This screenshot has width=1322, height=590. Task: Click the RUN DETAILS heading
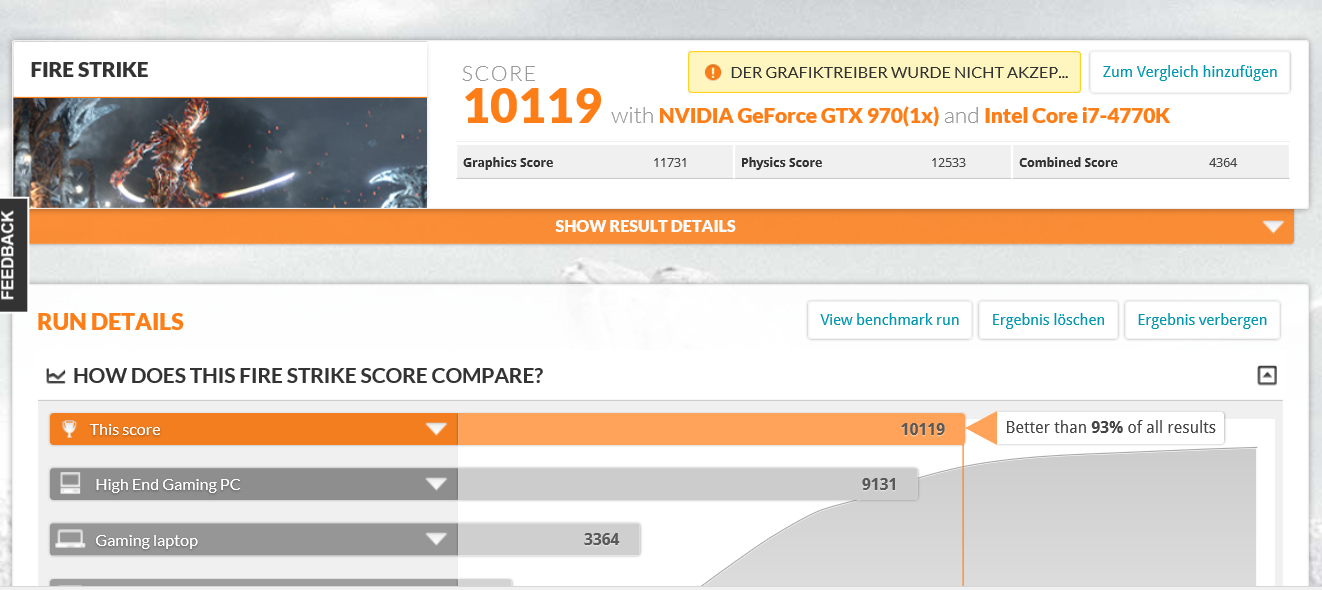[x=110, y=322]
